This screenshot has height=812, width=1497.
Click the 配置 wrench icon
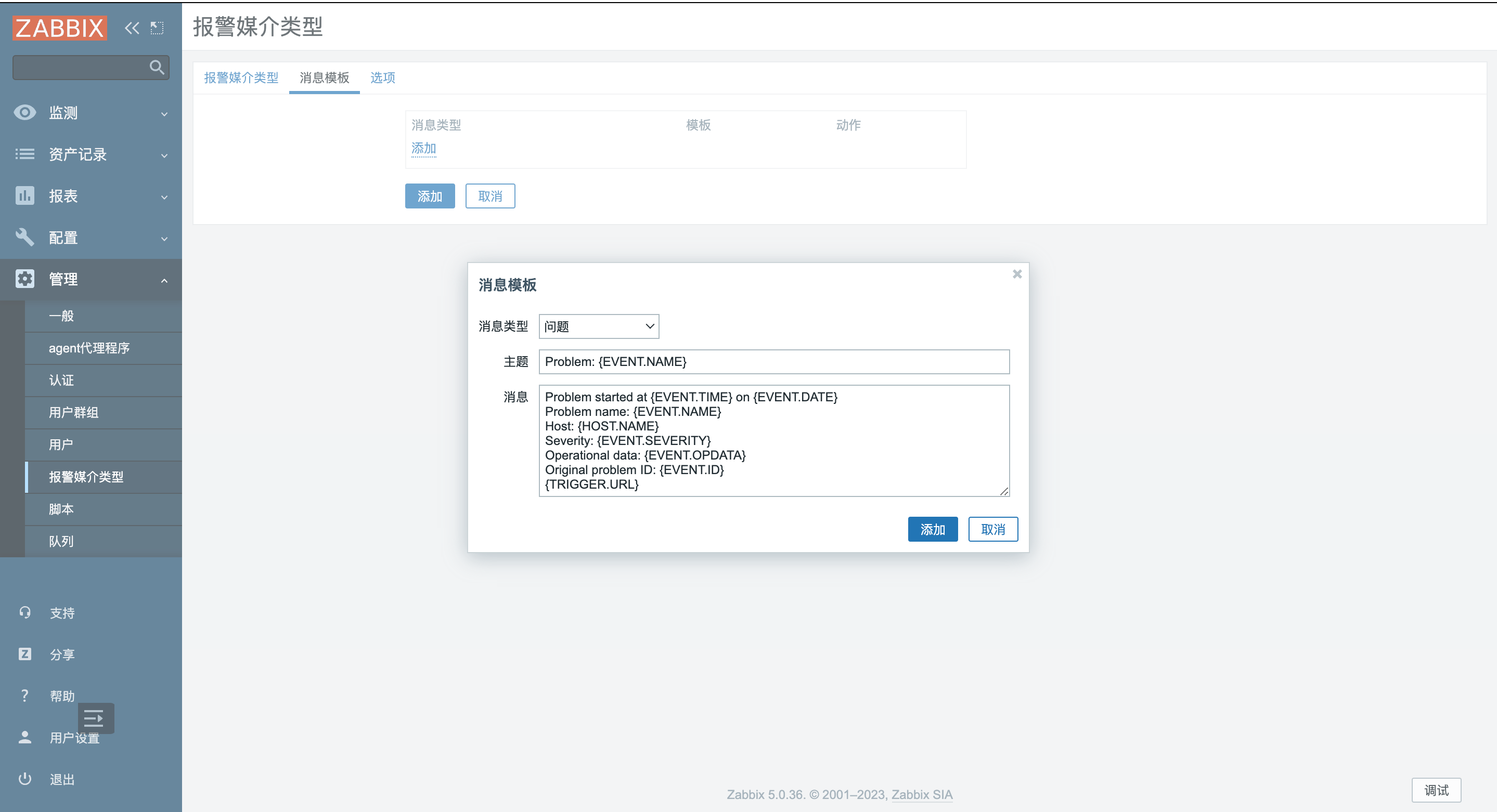pyautogui.click(x=24, y=237)
